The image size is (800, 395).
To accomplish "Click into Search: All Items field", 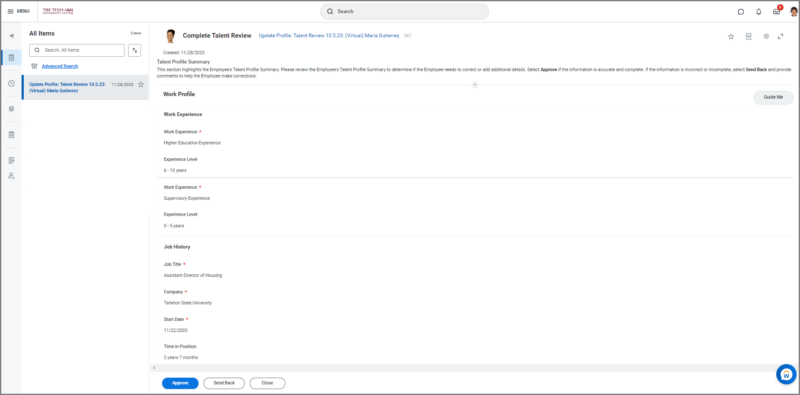I will (77, 50).
